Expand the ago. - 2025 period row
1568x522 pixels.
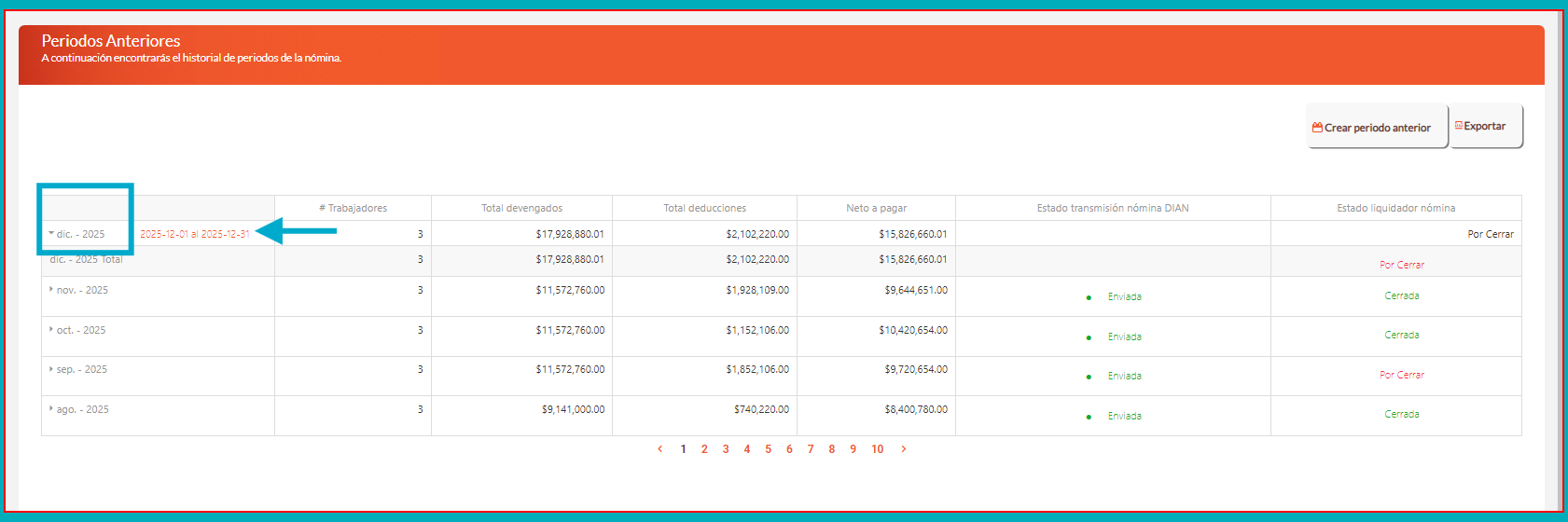[51, 409]
